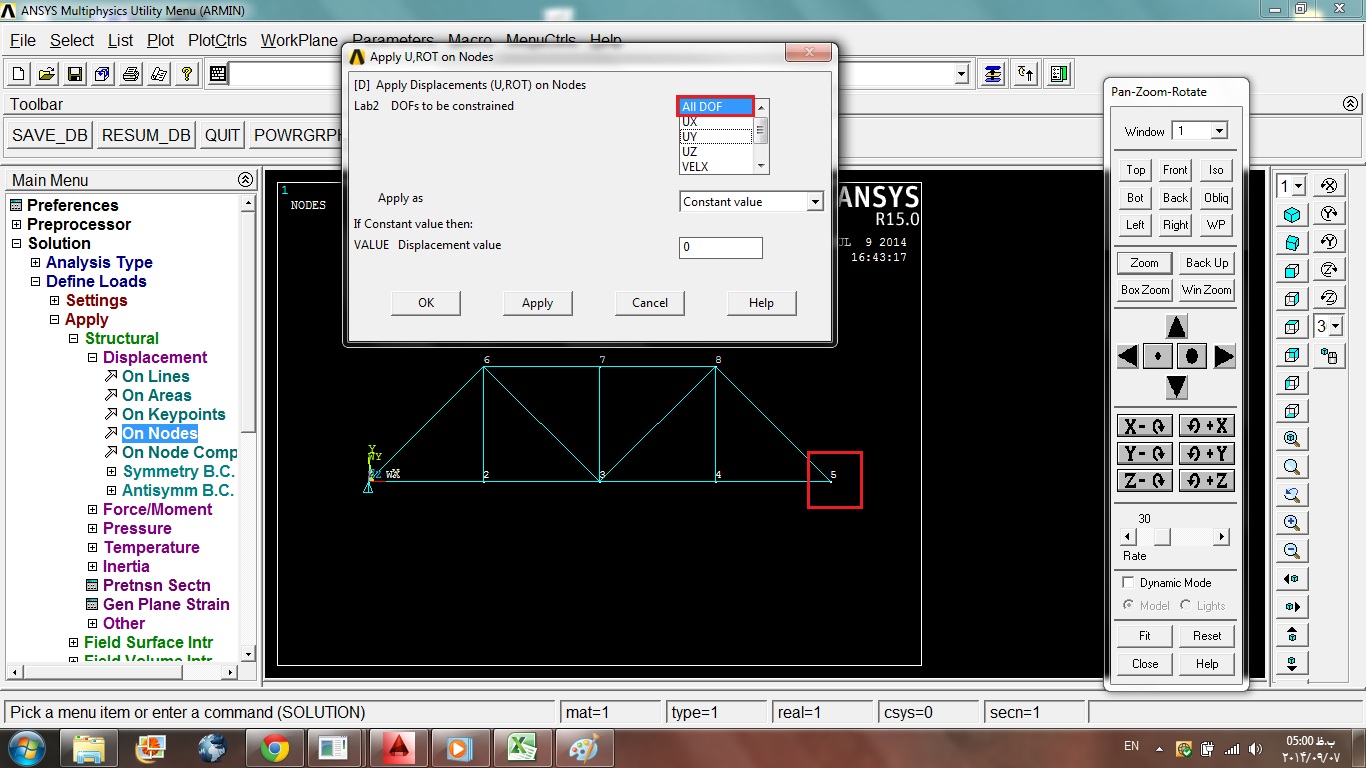Open the command input history dropdown arrow
This screenshot has width=1366, height=768.
[962, 74]
